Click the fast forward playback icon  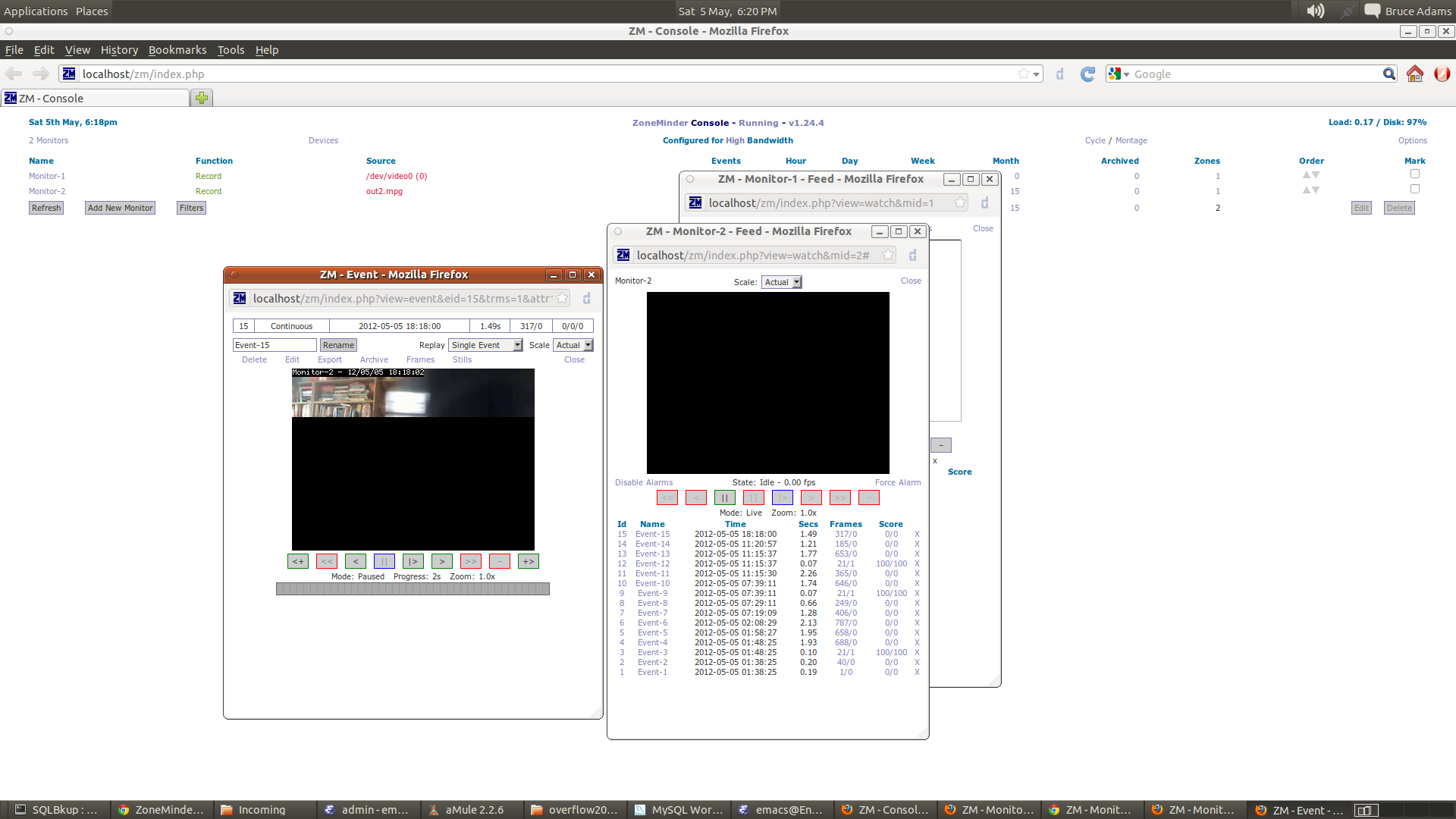pos(470,561)
